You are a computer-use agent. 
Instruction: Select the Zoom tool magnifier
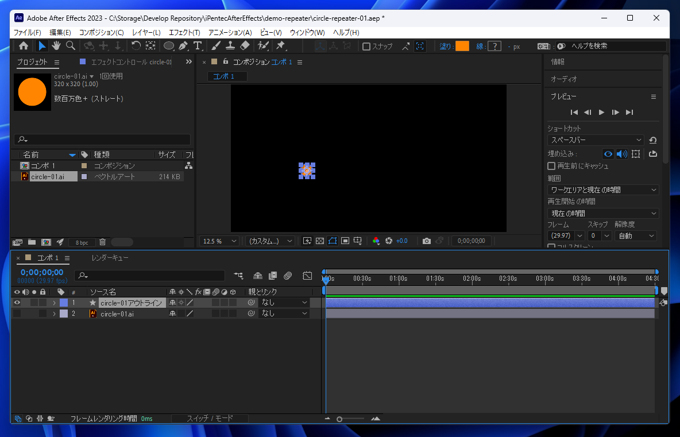point(70,46)
